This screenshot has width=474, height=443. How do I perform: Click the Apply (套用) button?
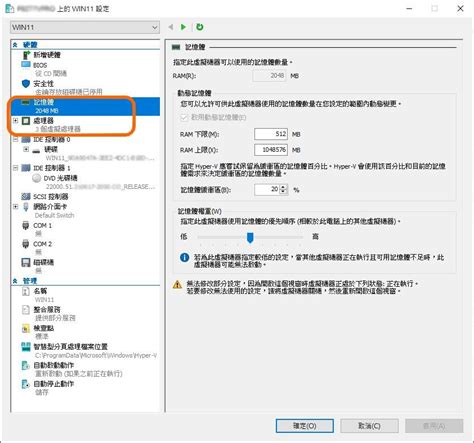(x=434, y=426)
